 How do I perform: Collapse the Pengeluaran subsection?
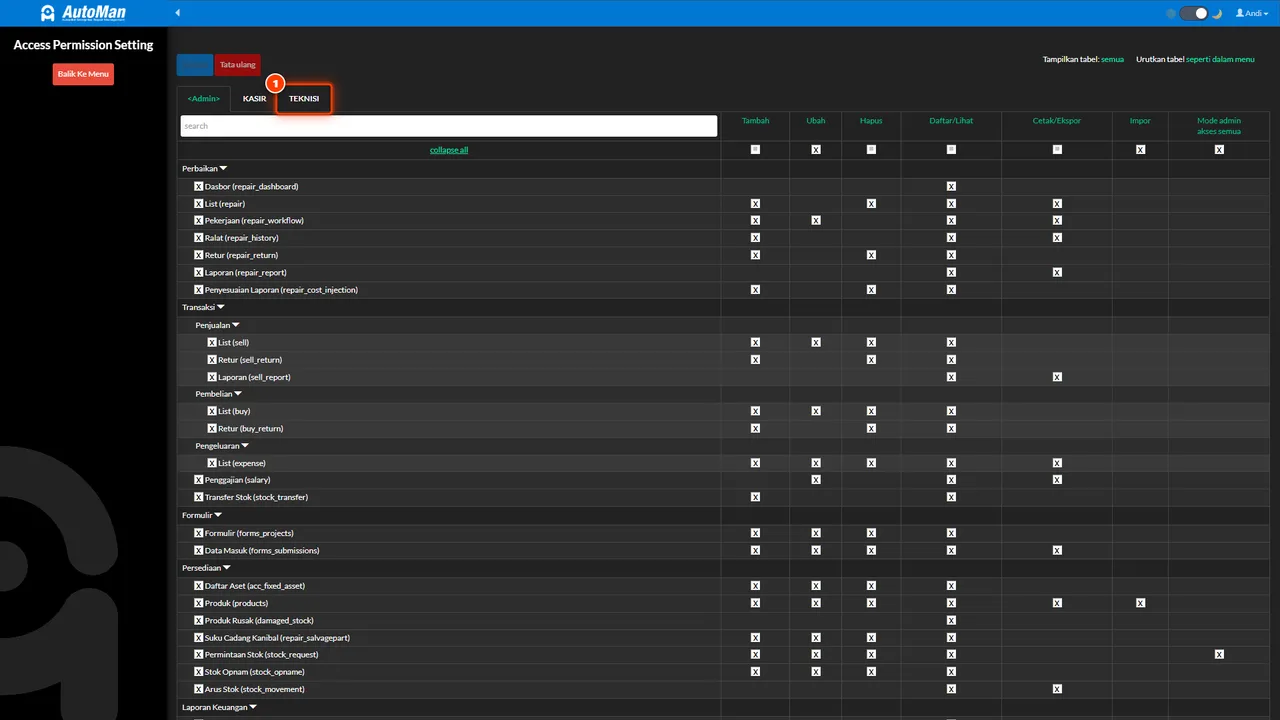[x=222, y=446]
